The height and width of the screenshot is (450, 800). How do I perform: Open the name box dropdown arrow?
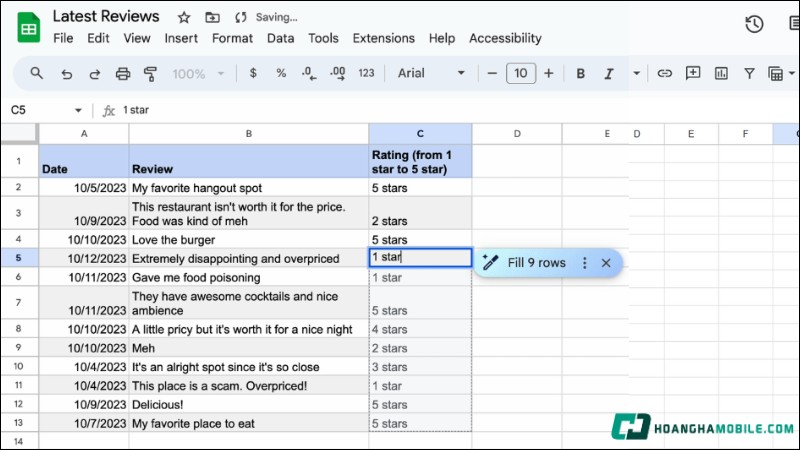78,110
